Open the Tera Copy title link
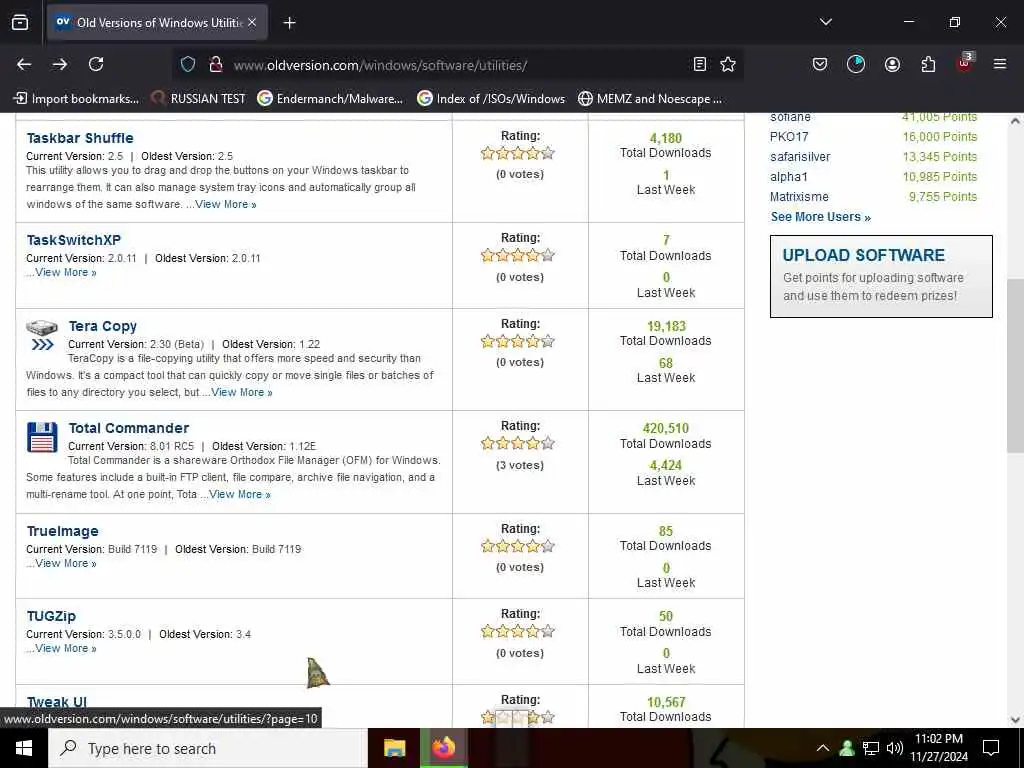Screen dimensions: 1024x768 click(103, 326)
